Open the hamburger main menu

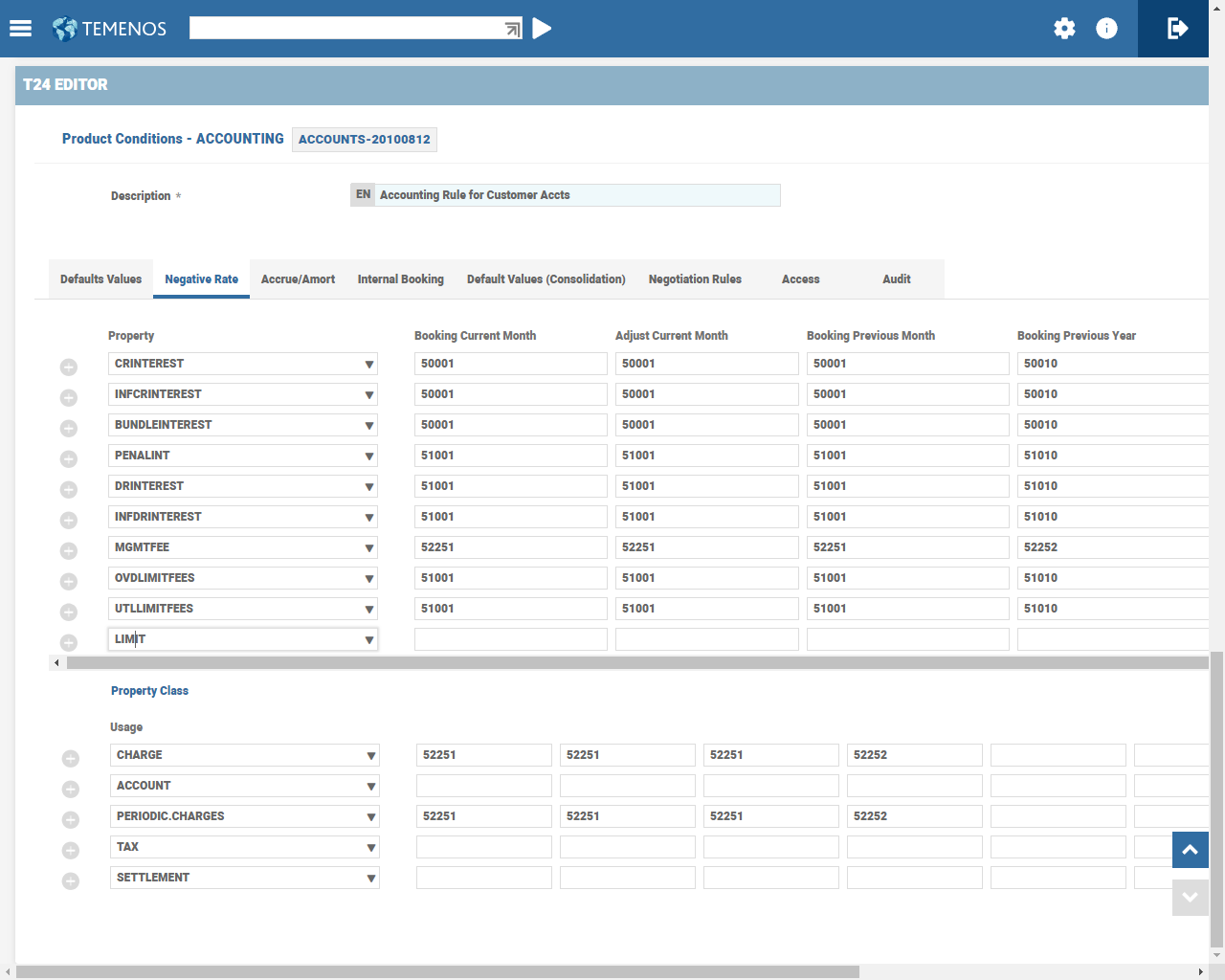tap(21, 29)
